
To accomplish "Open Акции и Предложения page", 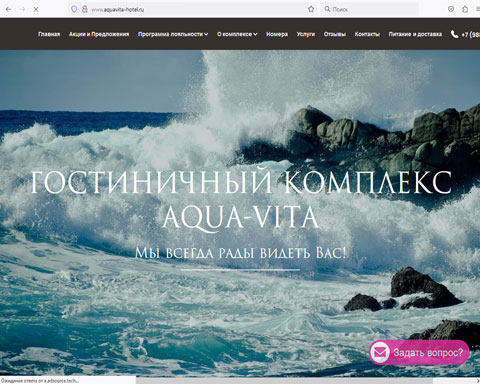I will [x=99, y=34].
